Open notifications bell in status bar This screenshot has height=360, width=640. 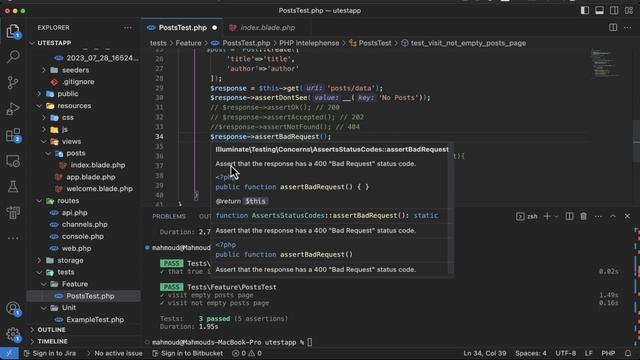(628, 353)
